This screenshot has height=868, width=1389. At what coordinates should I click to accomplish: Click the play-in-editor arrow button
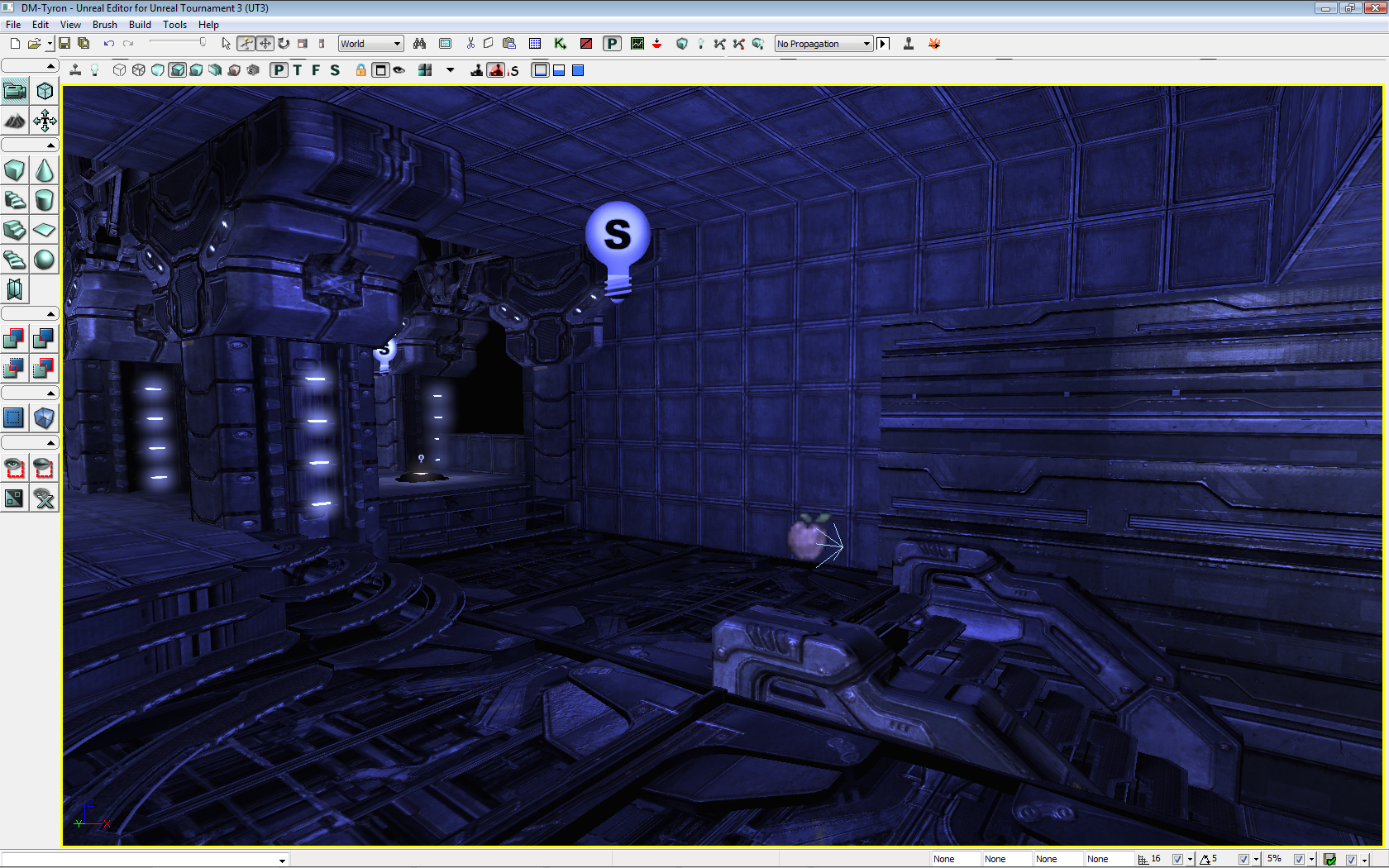[883, 44]
